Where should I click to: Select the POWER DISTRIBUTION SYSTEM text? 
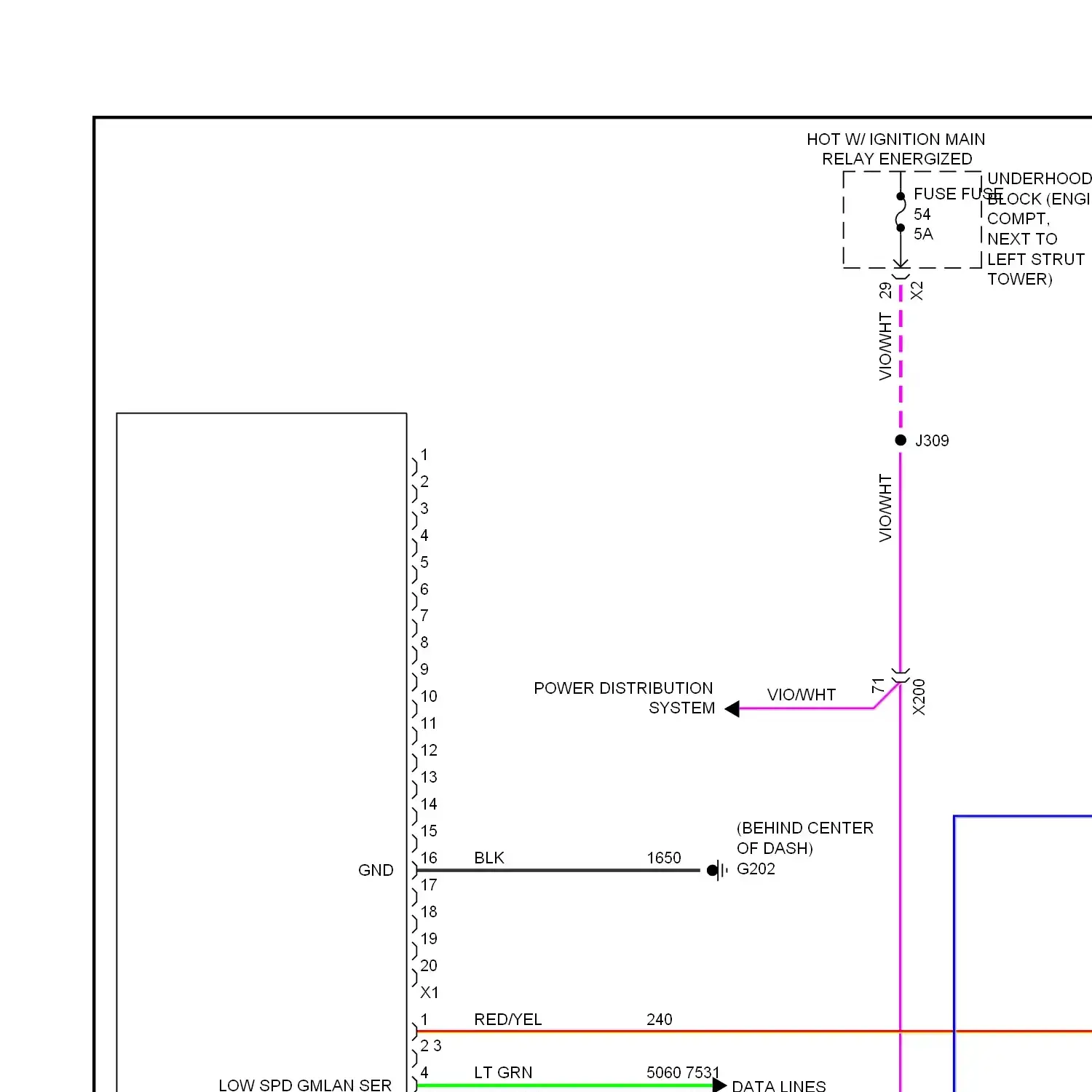[x=624, y=698]
